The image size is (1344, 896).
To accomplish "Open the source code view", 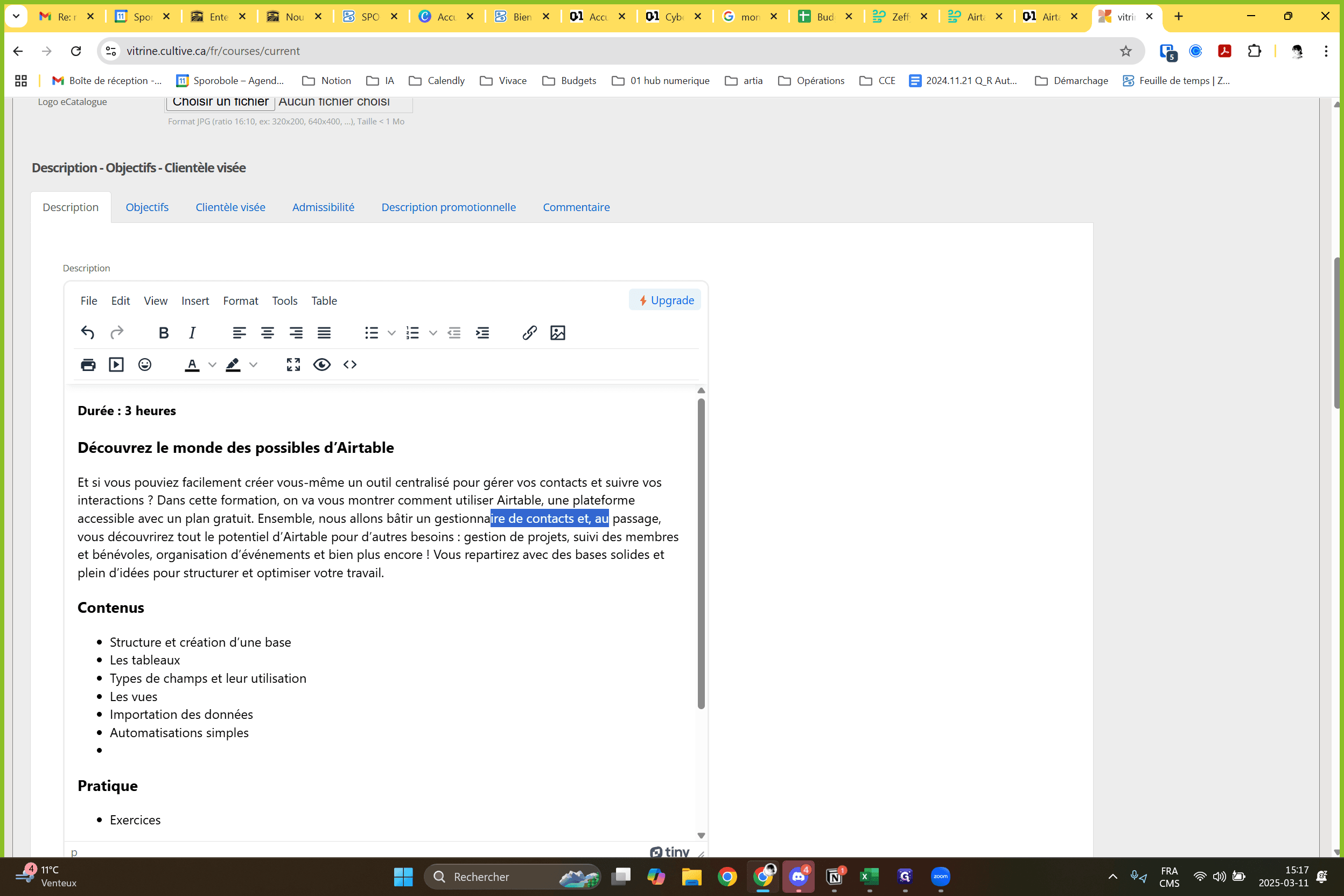I will 351,365.
